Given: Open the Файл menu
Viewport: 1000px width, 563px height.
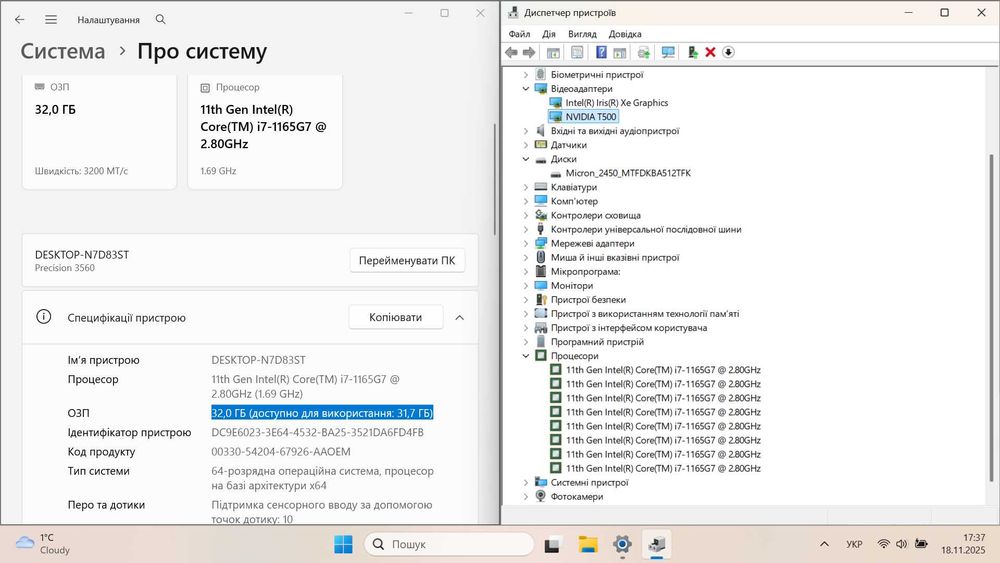Looking at the screenshot, I should (x=519, y=34).
